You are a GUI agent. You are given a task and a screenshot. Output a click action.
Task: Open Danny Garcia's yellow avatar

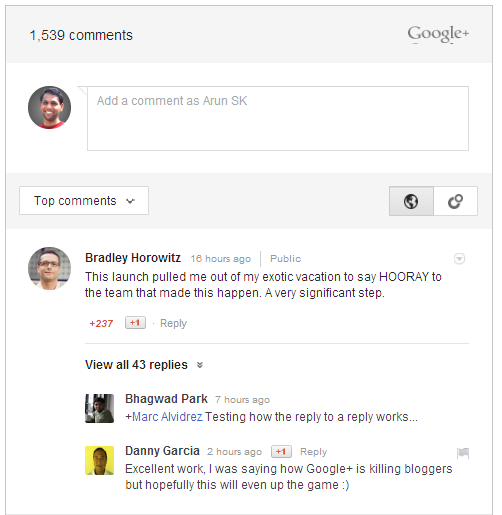coord(99,460)
